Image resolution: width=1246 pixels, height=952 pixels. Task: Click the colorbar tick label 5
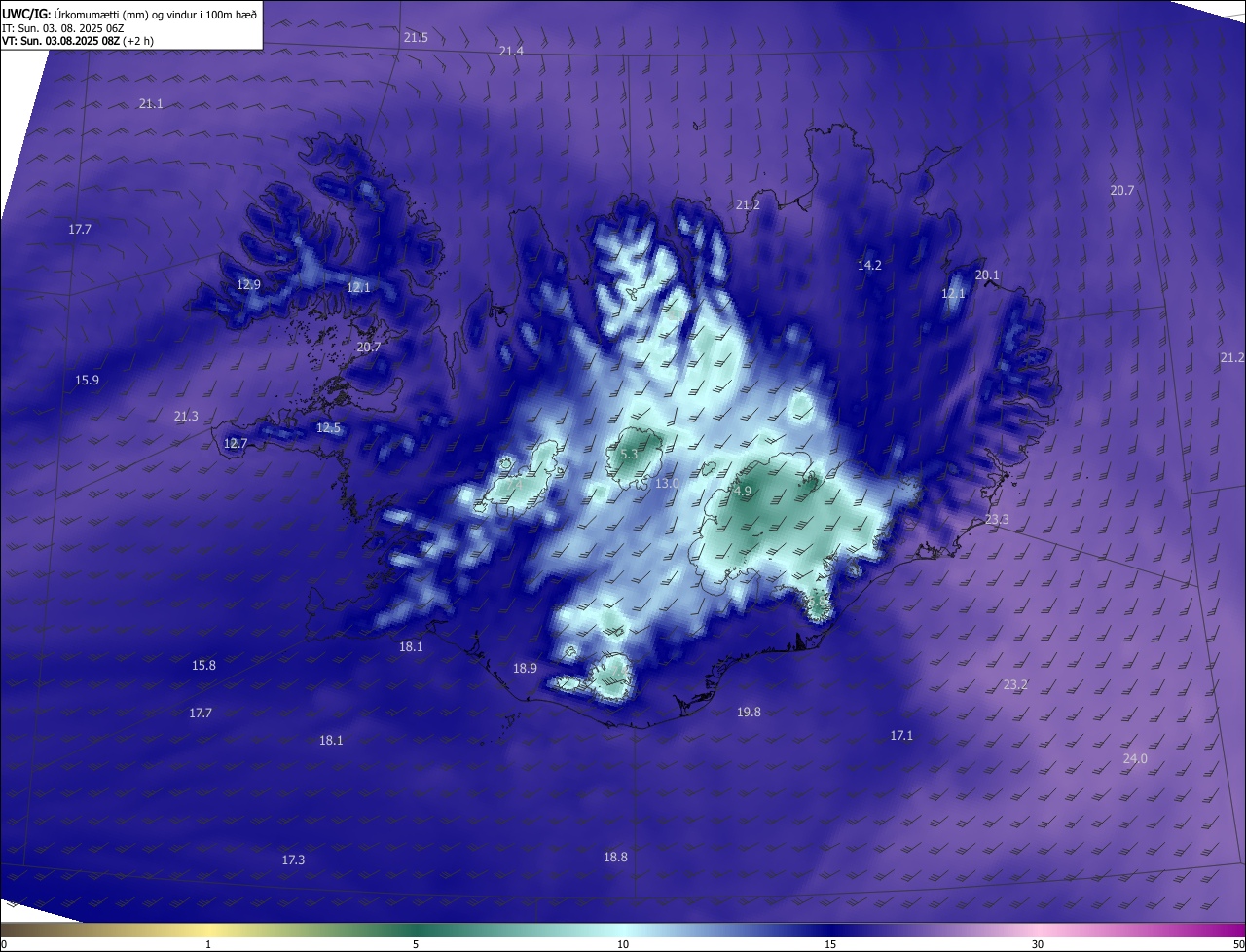coord(416,944)
